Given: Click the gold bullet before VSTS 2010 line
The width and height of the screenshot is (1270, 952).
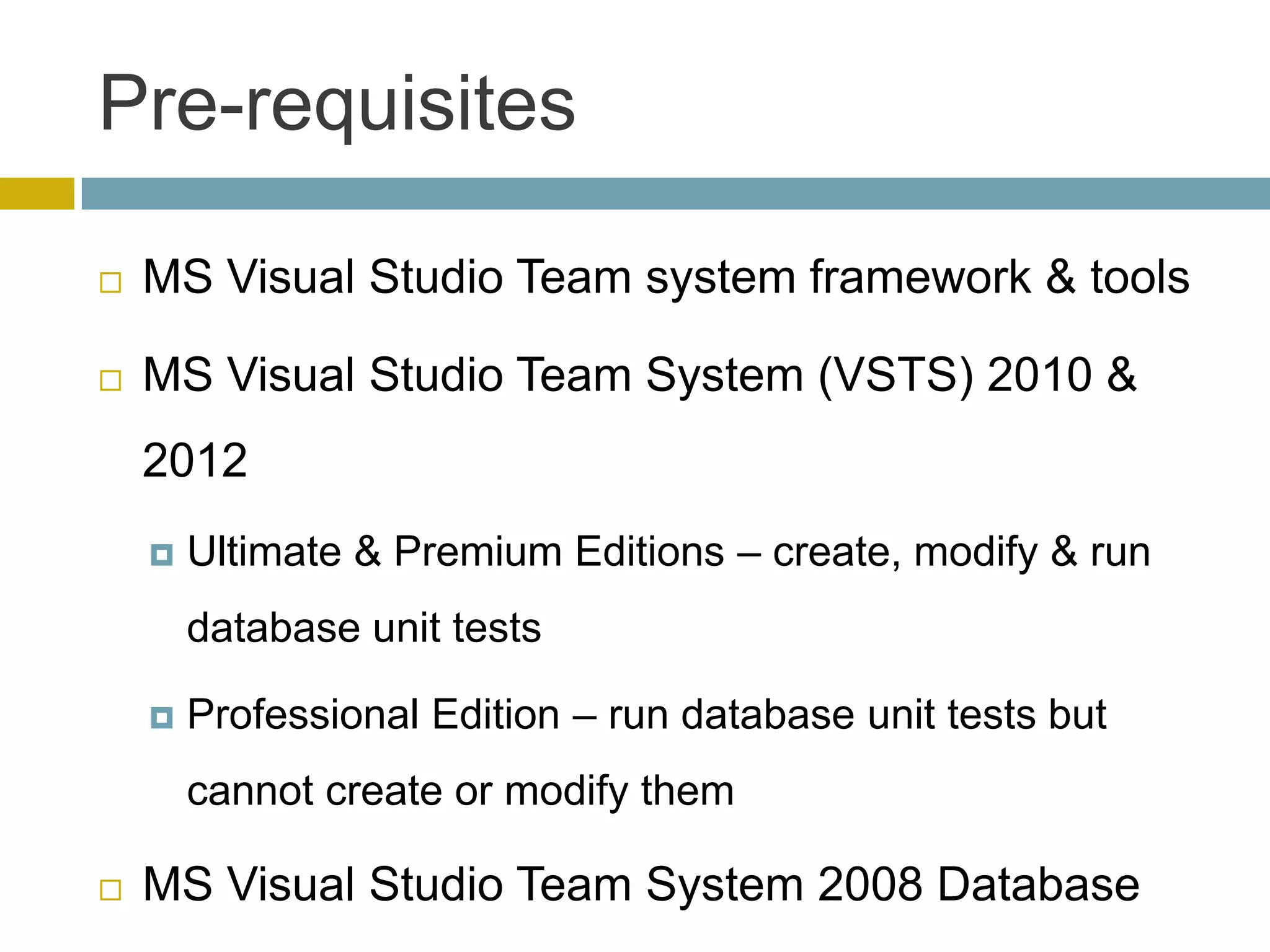Looking at the screenshot, I should pos(110,381).
